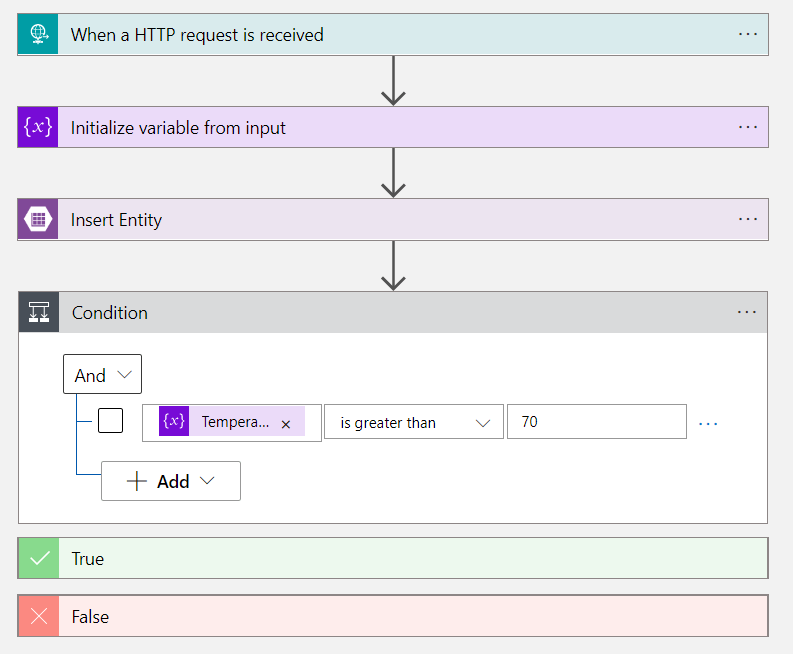Tick the condition row checkbox

(x=111, y=422)
